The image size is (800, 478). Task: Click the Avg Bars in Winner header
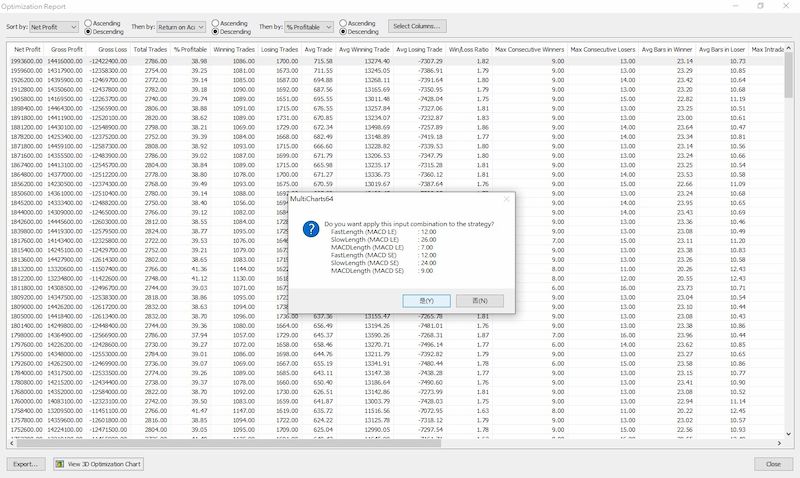tap(667, 49)
